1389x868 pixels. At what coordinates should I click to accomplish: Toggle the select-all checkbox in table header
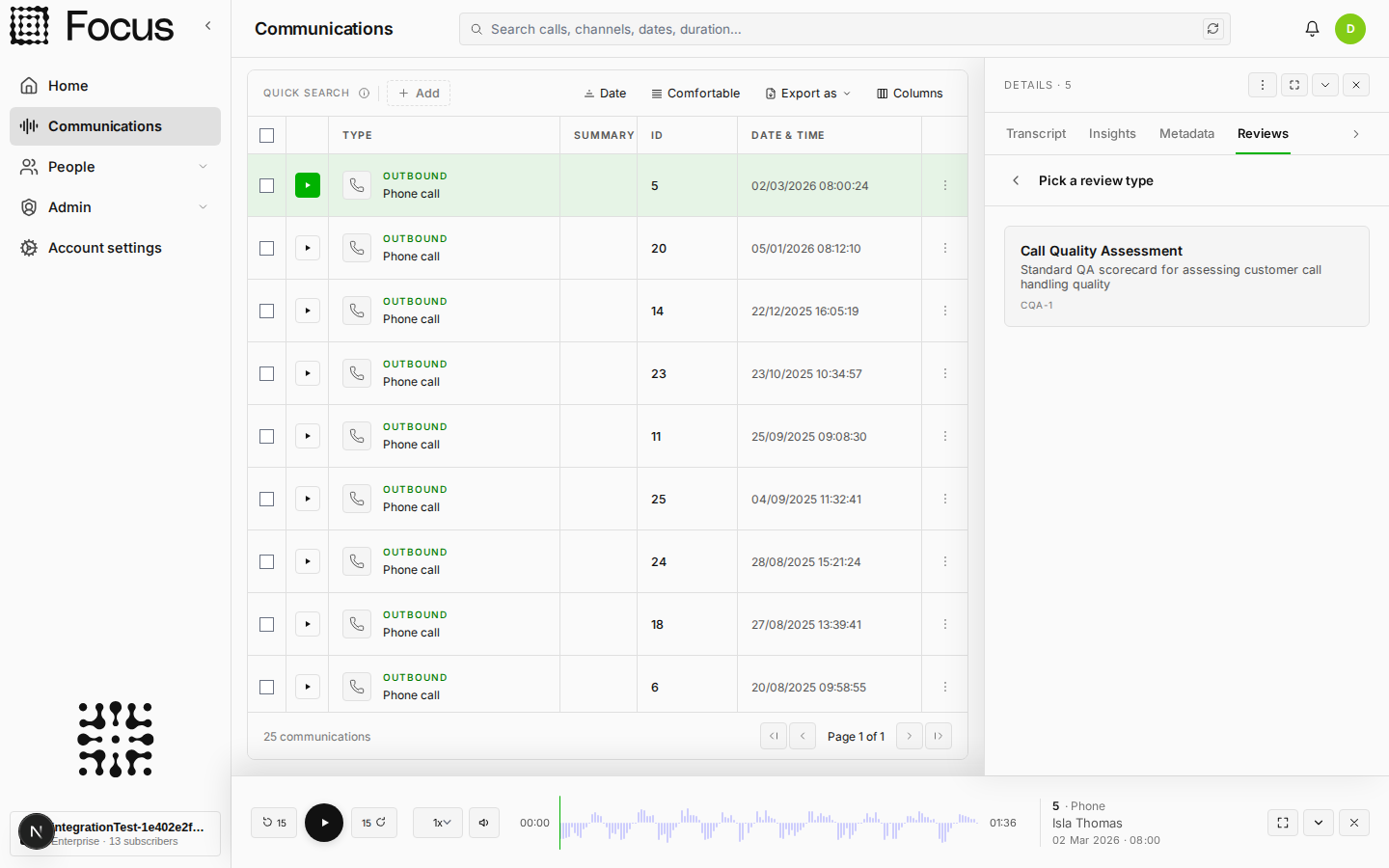click(x=267, y=135)
